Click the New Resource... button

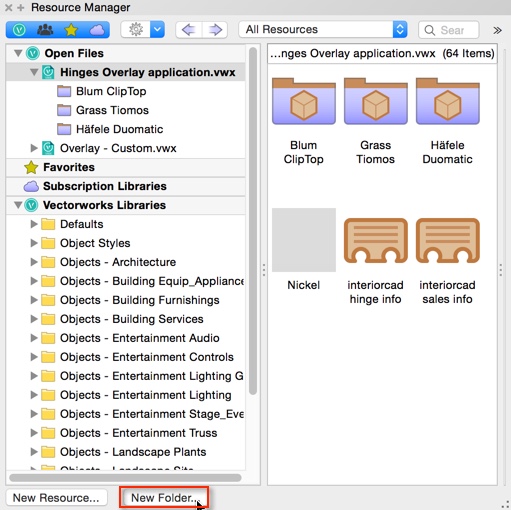tap(56, 498)
